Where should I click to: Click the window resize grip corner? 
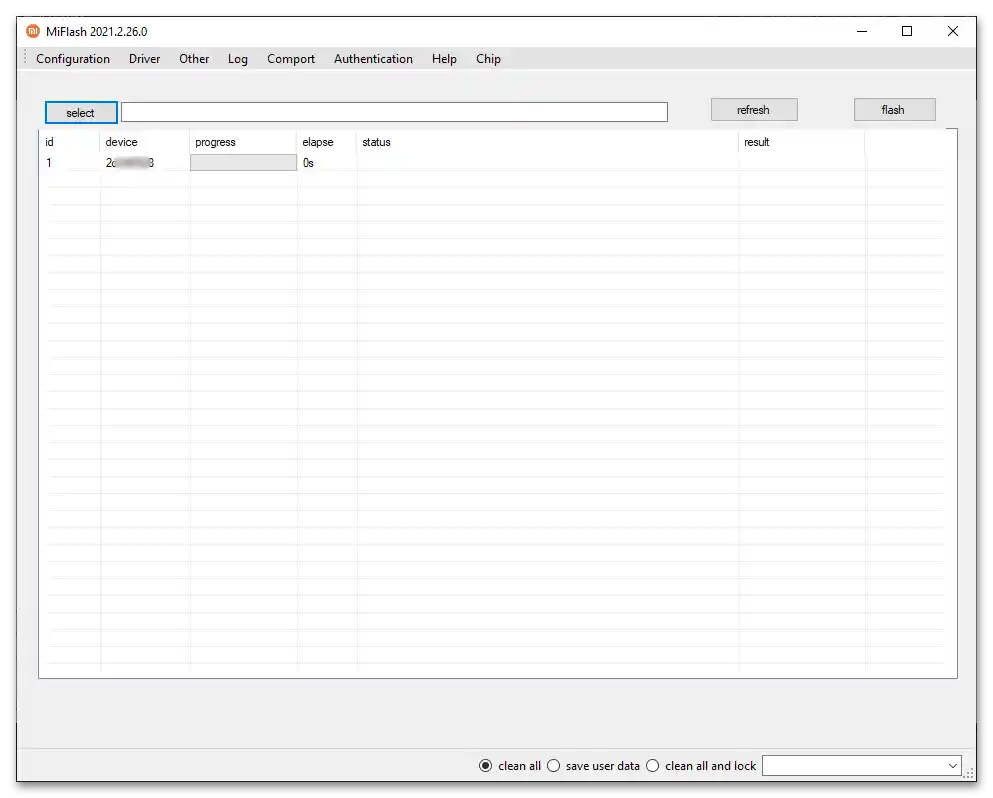click(x=969, y=774)
